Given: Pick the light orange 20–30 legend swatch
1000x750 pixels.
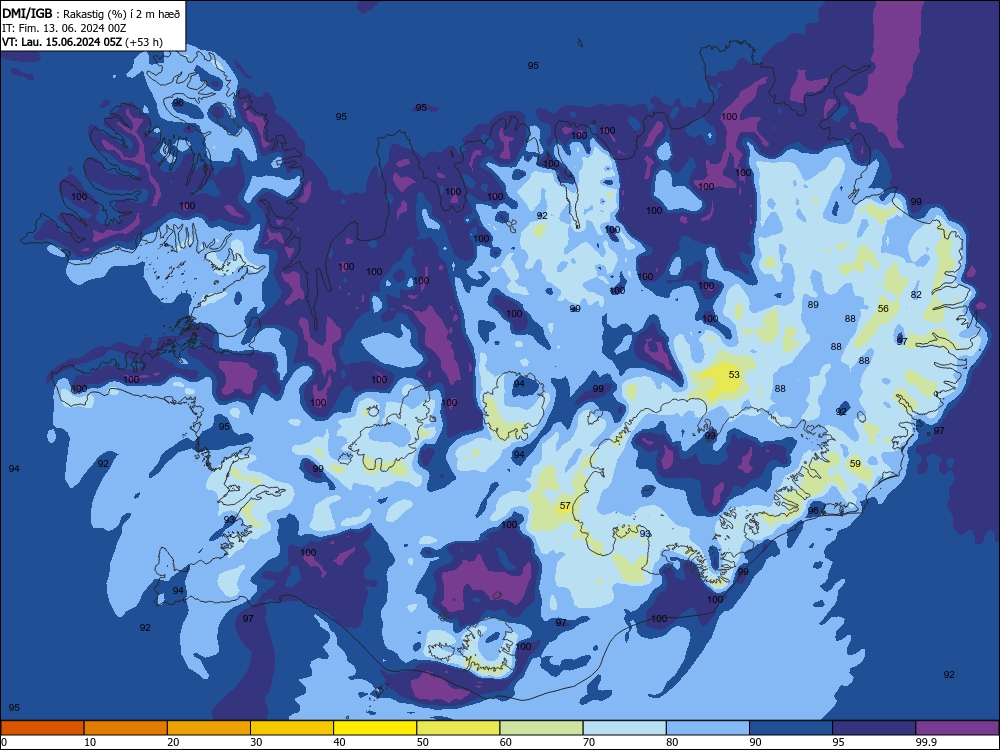Looking at the screenshot, I should coord(209,728).
